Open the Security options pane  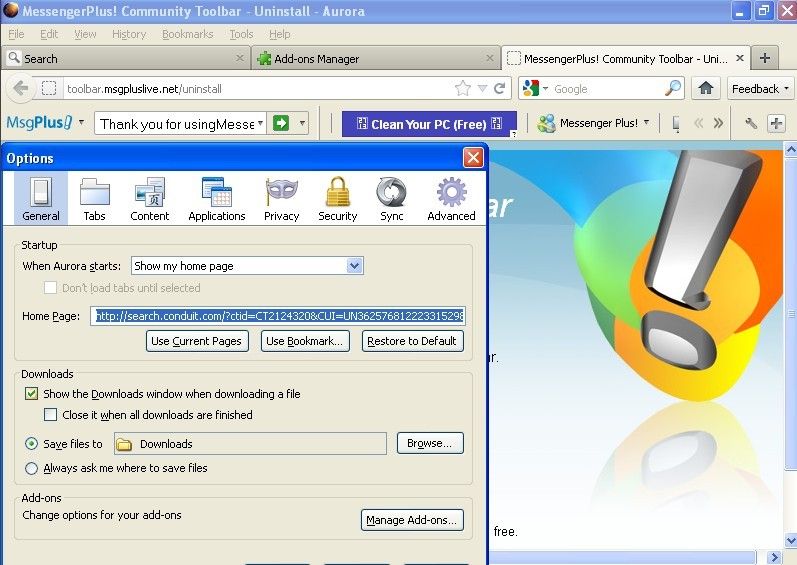pyautogui.click(x=338, y=199)
